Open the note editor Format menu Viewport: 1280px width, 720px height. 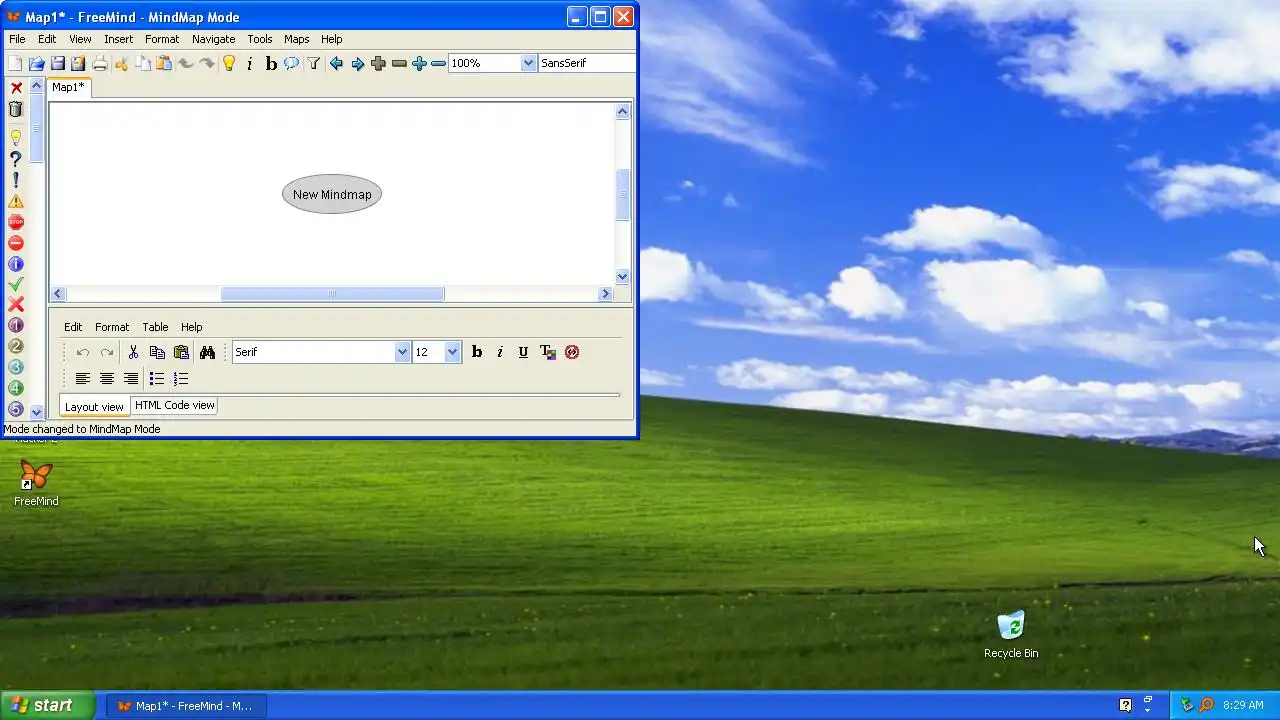pos(112,327)
